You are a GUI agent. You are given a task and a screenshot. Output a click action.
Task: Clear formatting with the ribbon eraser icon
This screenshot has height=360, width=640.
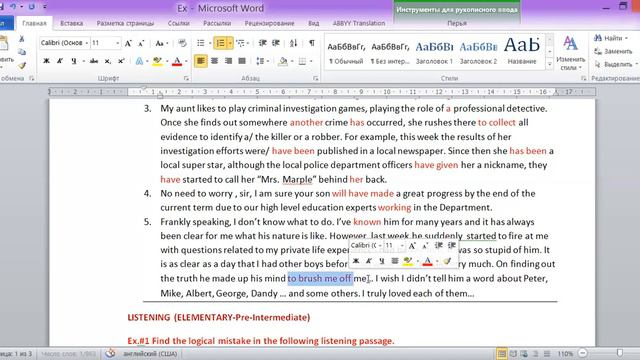(x=182, y=43)
